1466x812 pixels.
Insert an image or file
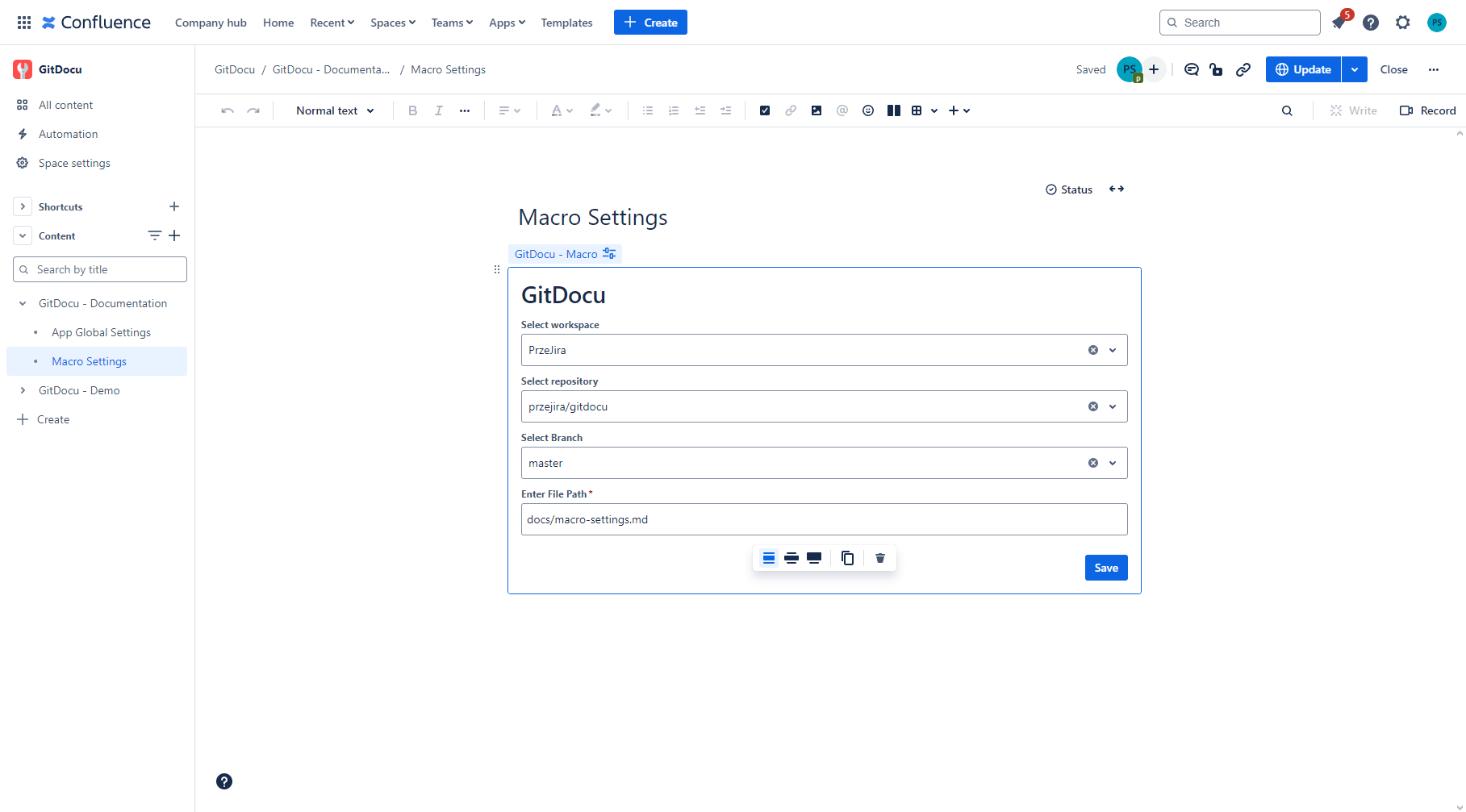[x=817, y=110]
